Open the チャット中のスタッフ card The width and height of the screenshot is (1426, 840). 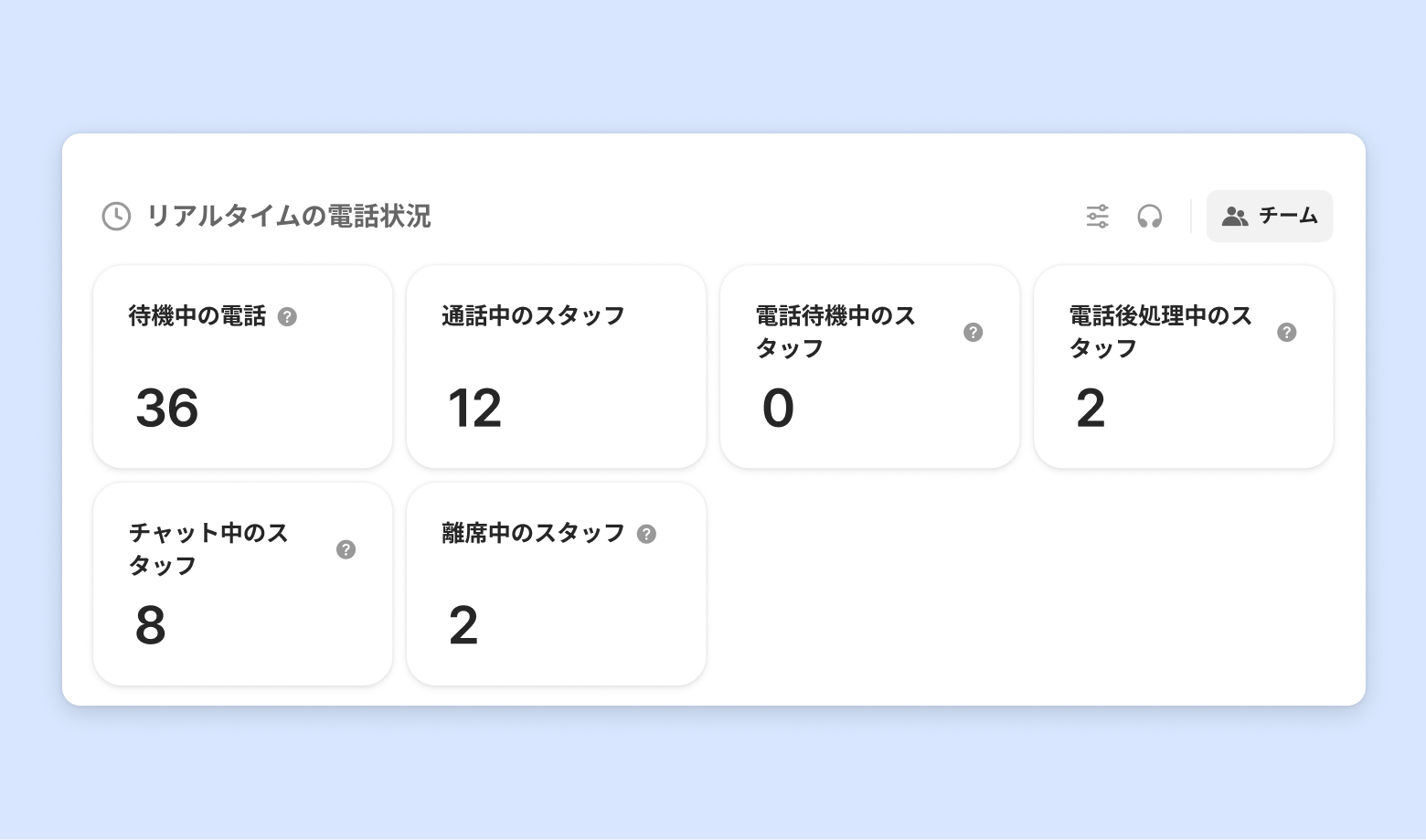243,584
